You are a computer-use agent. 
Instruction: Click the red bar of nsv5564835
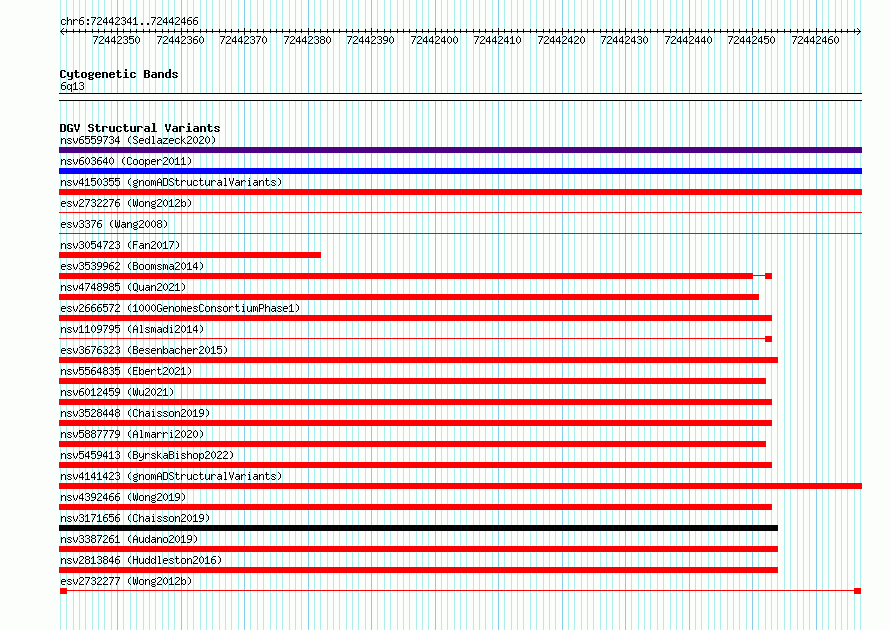[x=413, y=381]
